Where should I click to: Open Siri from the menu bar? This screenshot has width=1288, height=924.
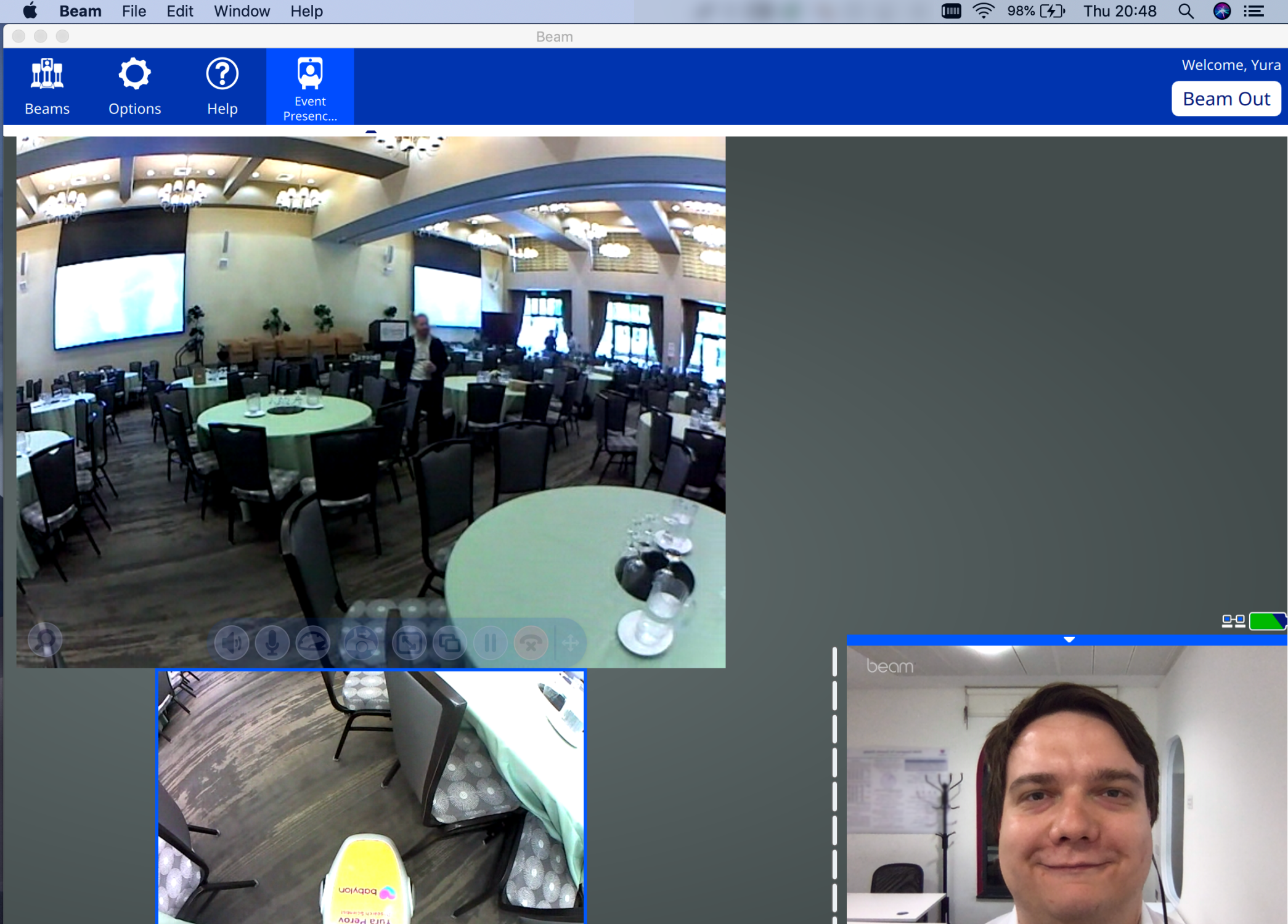click(1221, 11)
